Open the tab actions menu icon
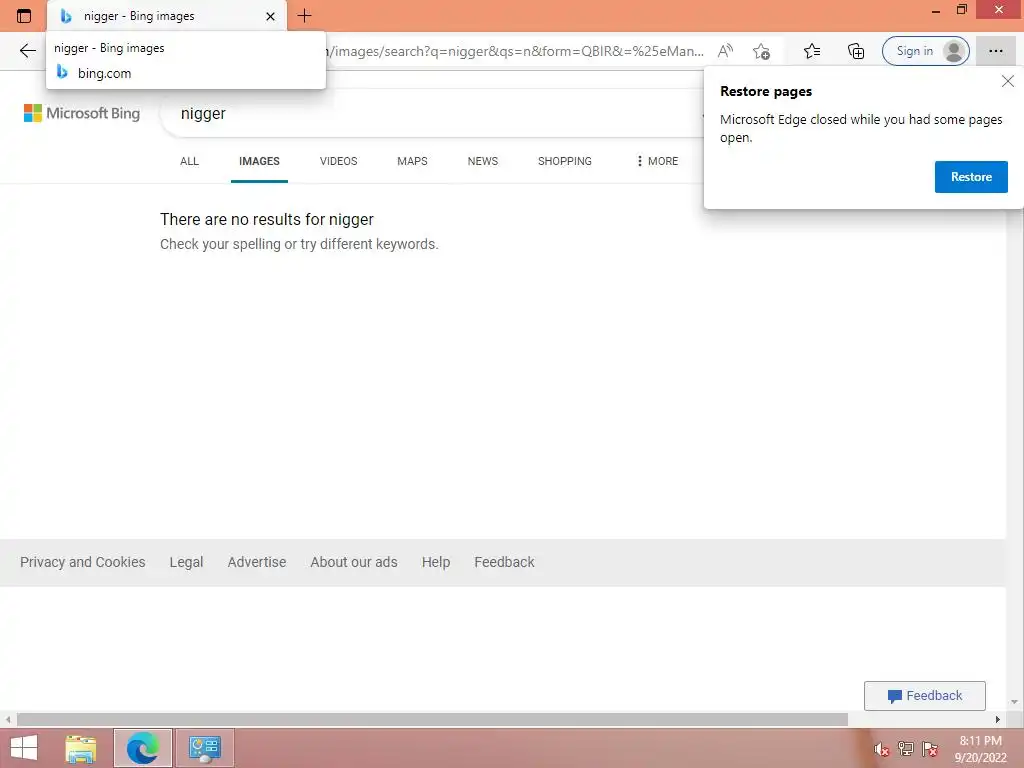 click(24, 16)
